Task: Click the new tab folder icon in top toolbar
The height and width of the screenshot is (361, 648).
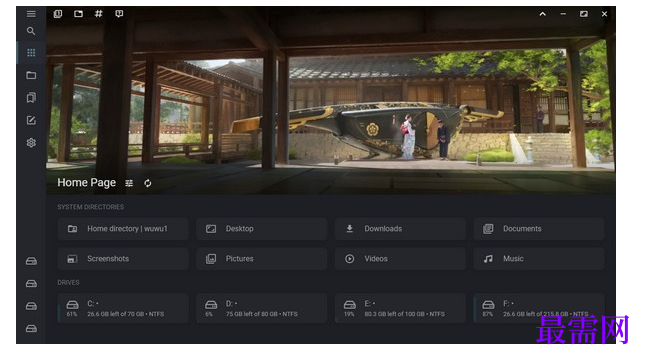Action: (x=78, y=14)
